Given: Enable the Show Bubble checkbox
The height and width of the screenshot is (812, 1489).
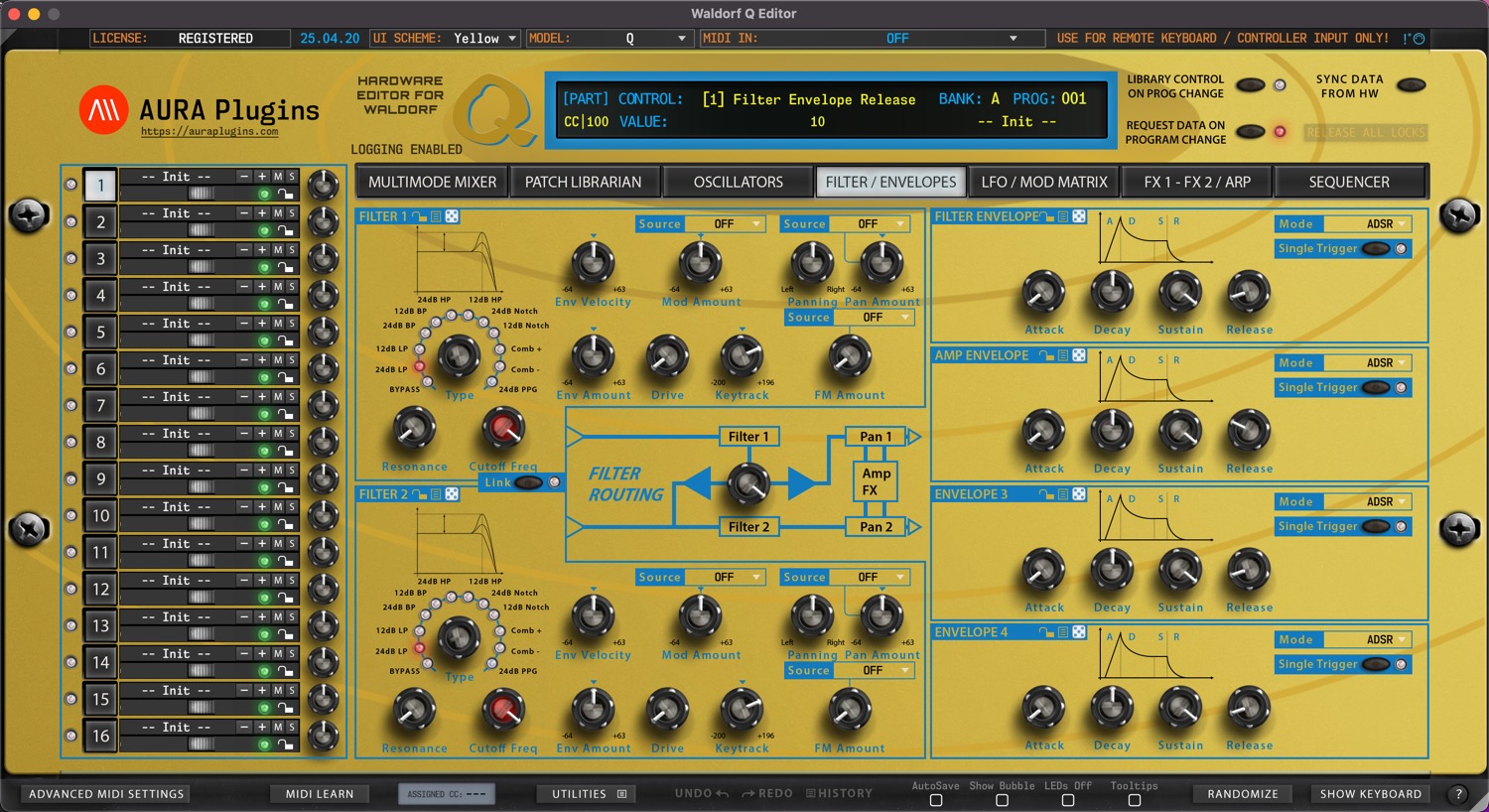Looking at the screenshot, I should [1002, 800].
